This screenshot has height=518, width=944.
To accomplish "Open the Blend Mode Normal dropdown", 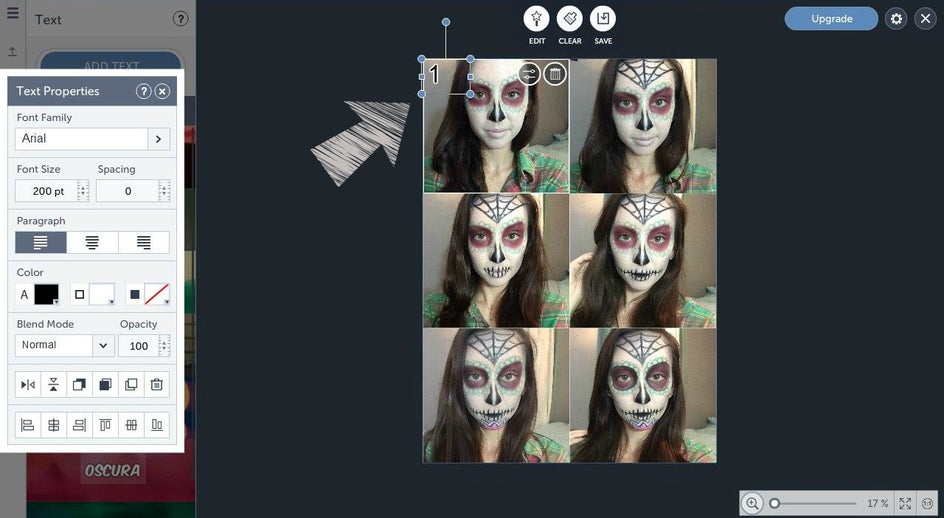I will (x=64, y=346).
